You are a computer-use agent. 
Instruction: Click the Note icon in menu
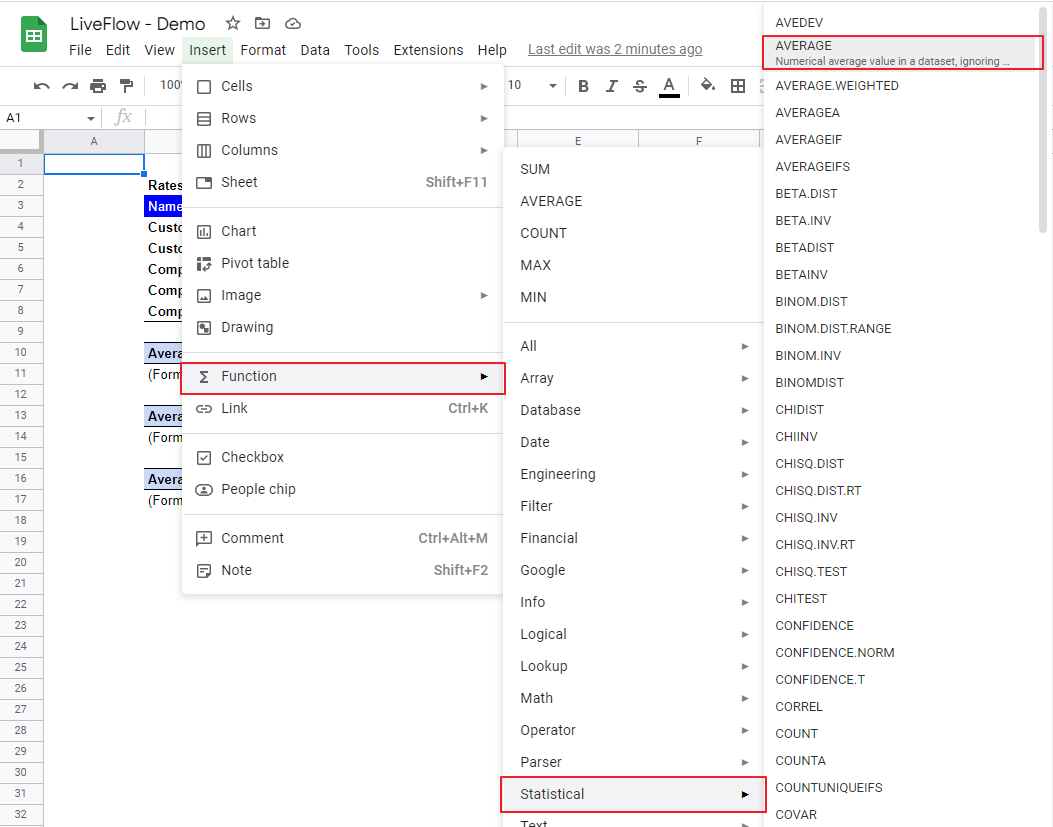click(203, 571)
